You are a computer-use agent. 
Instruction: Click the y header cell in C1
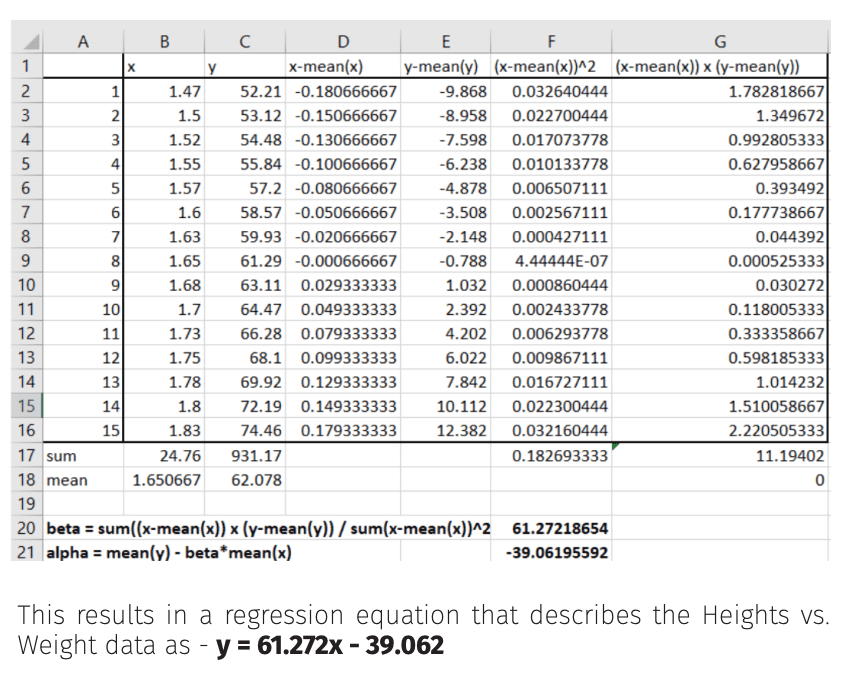(245, 66)
